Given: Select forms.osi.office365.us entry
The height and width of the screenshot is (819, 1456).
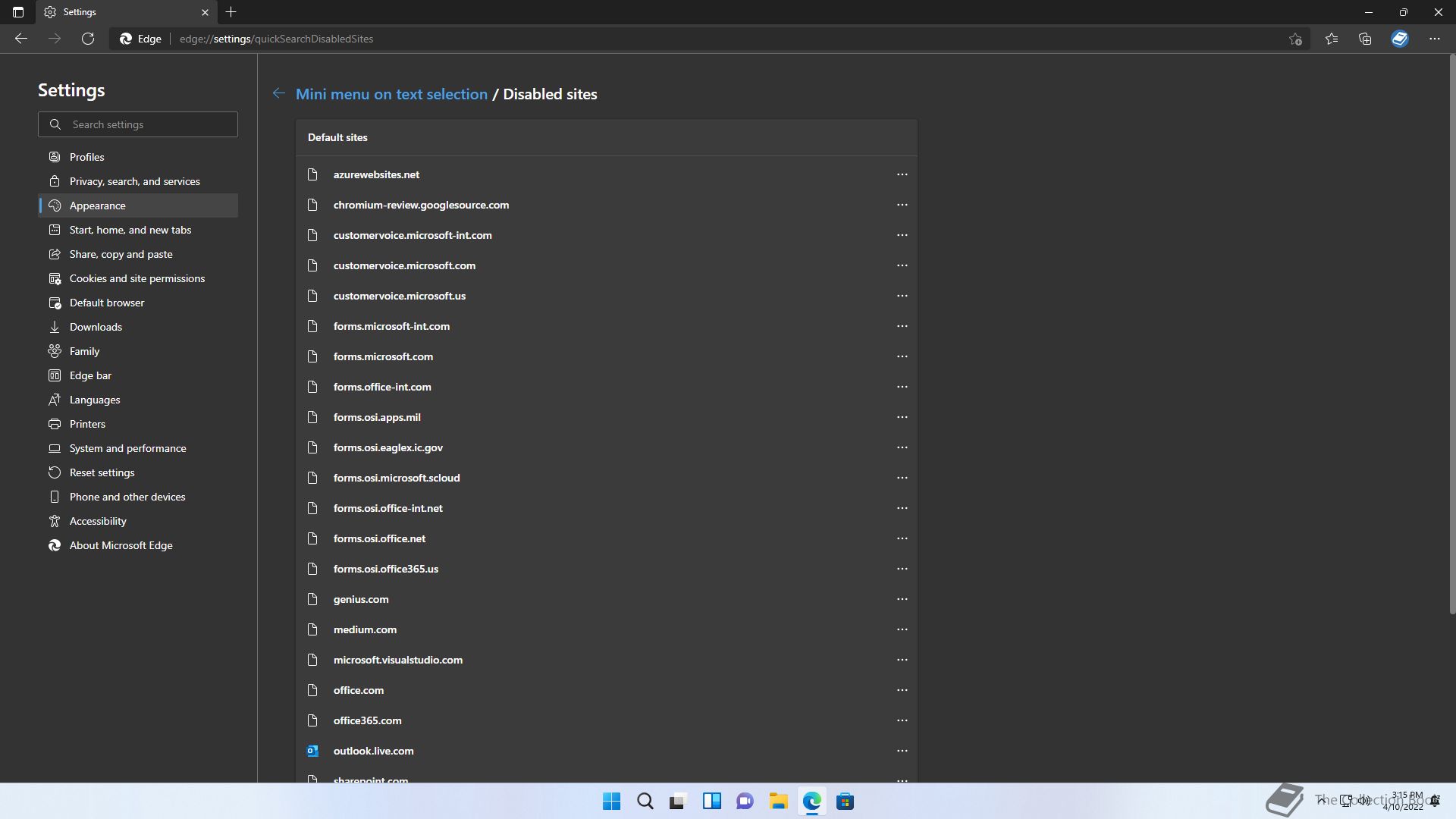Looking at the screenshot, I should [607, 569].
